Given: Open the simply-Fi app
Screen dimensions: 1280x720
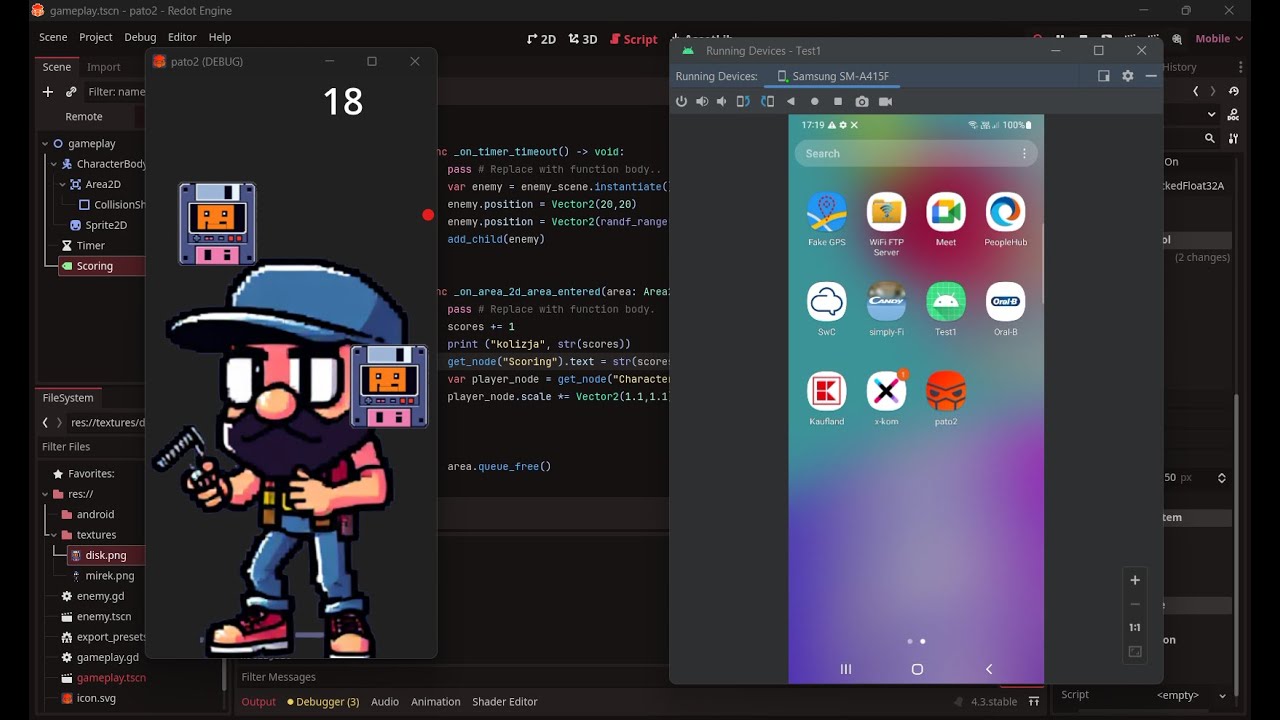Looking at the screenshot, I should click(x=886, y=309).
